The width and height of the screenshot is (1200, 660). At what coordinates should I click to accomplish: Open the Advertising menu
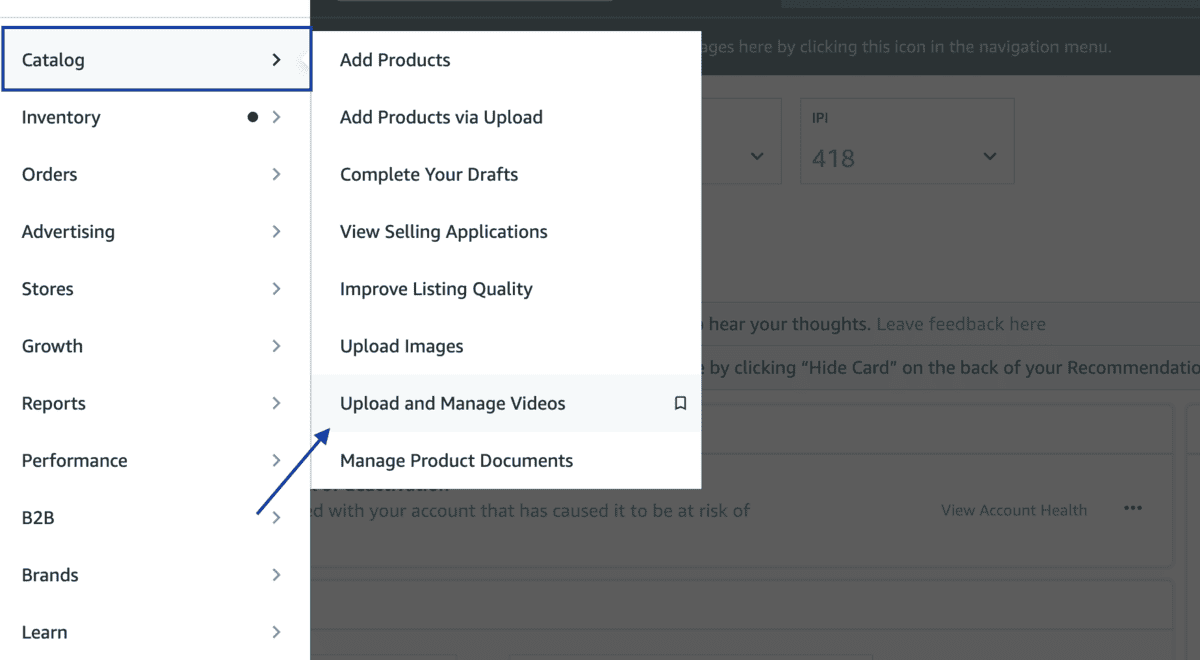[x=155, y=231]
